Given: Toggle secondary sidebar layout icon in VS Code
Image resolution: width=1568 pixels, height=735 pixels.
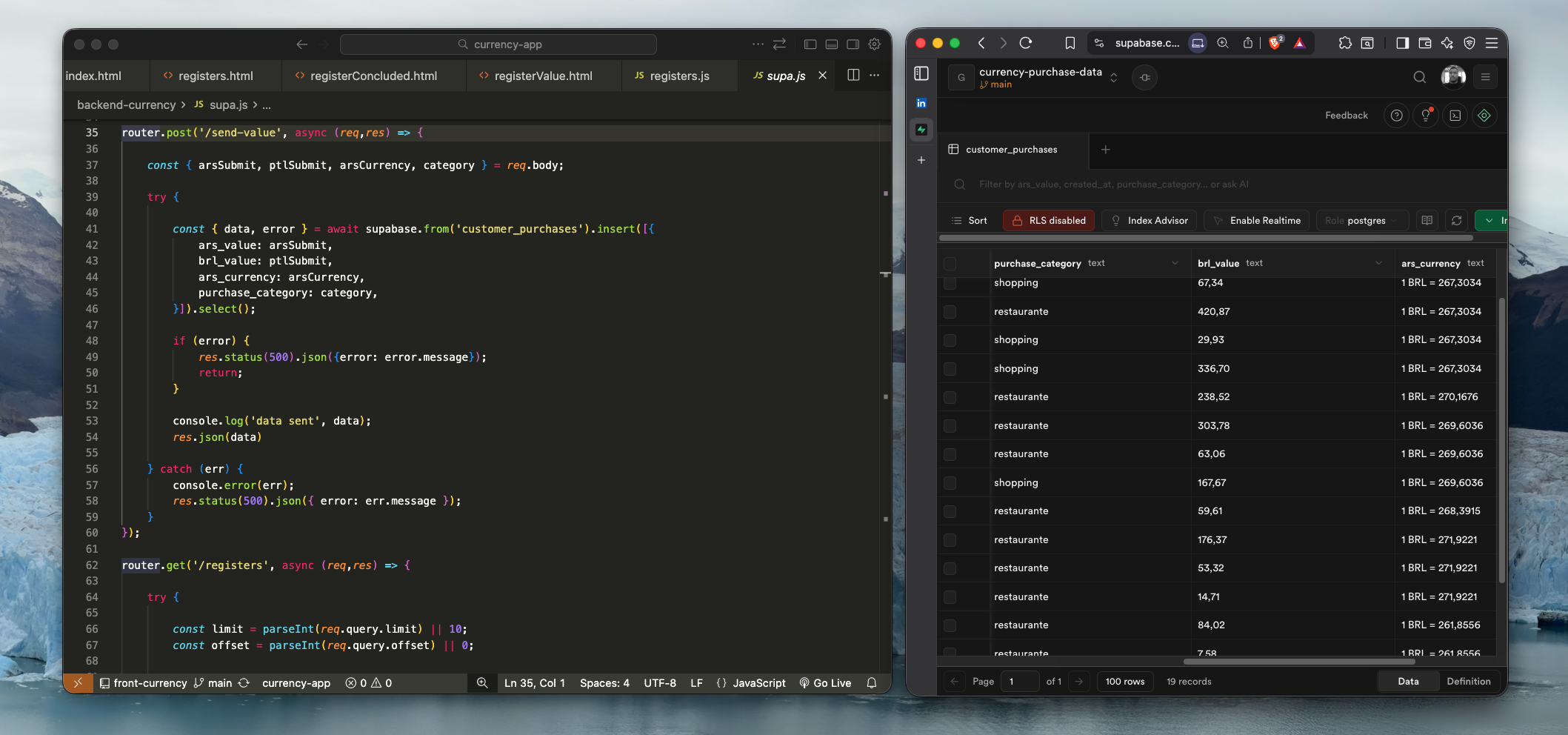Looking at the screenshot, I should pos(853,44).
